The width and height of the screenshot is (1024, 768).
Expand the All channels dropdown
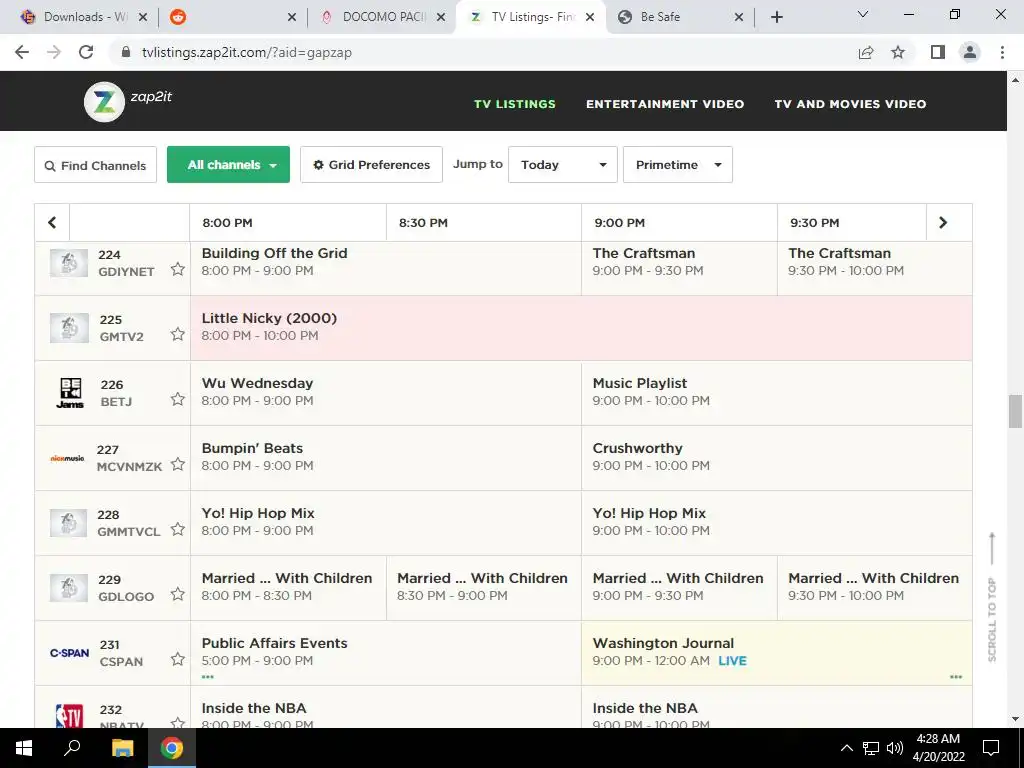[229, 165]
